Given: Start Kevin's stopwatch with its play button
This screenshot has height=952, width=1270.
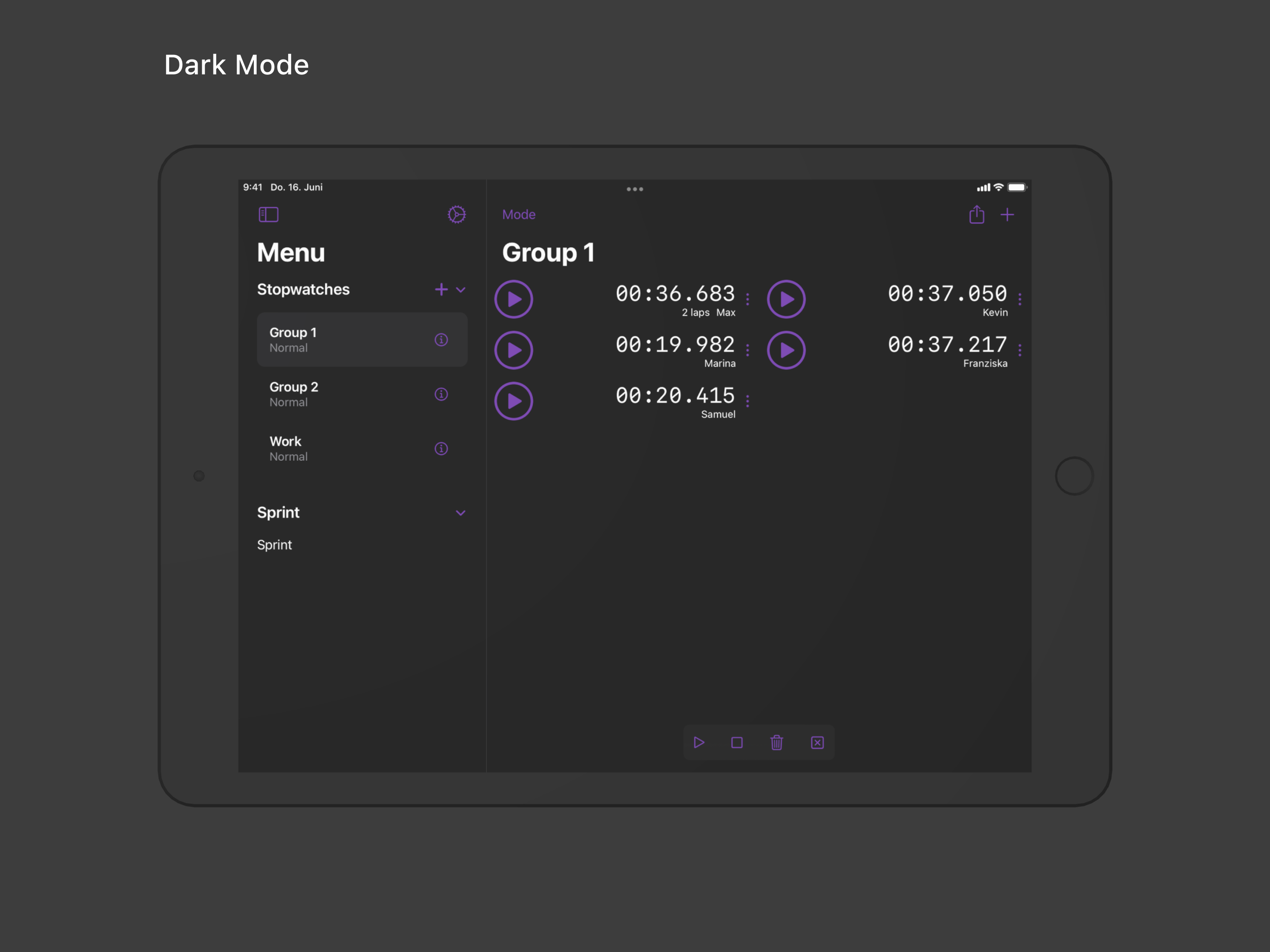Looking at the screenshot, I should 786,298.
